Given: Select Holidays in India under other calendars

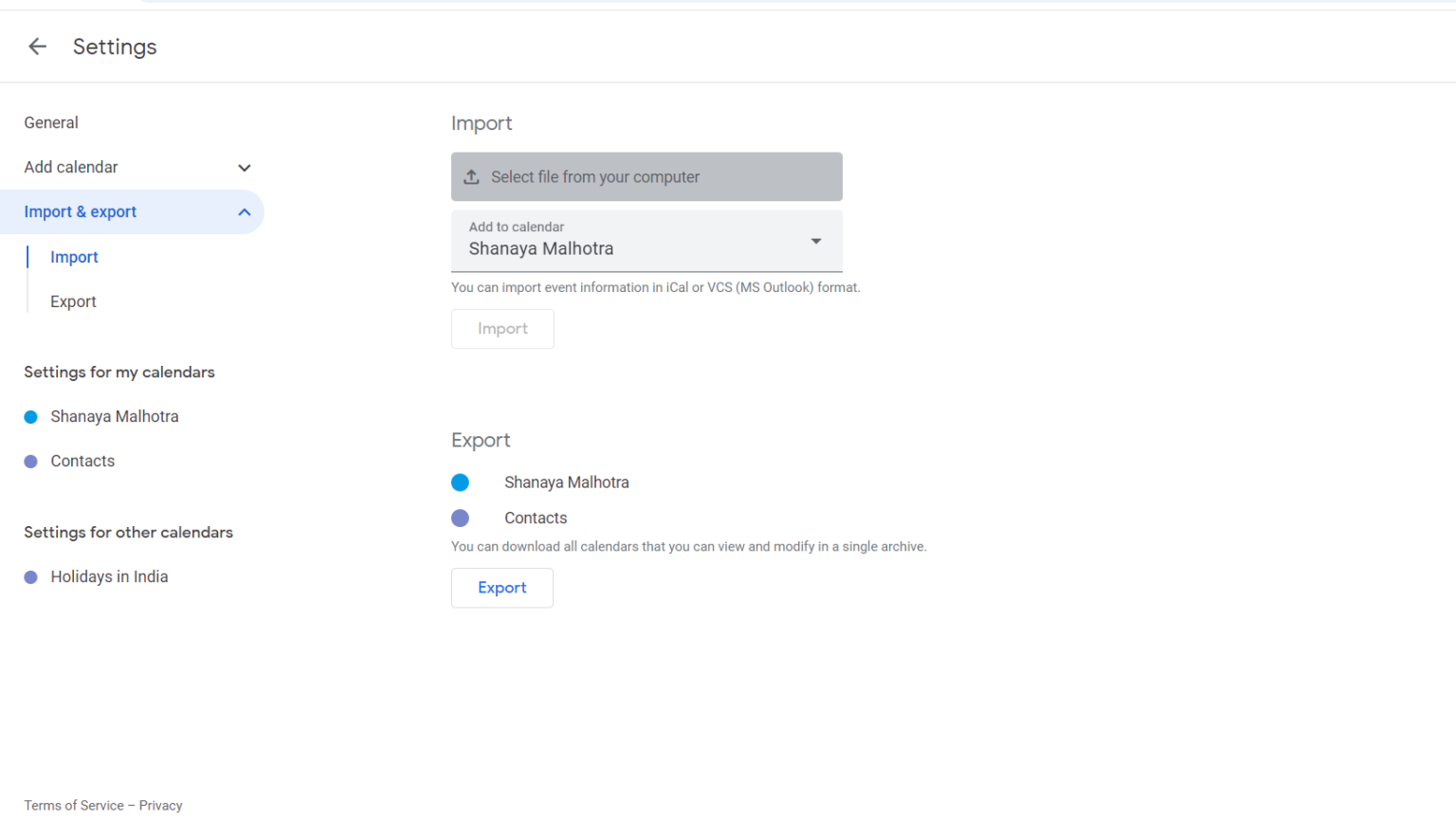Looking at the screenshot, I should tap(109, 576).
